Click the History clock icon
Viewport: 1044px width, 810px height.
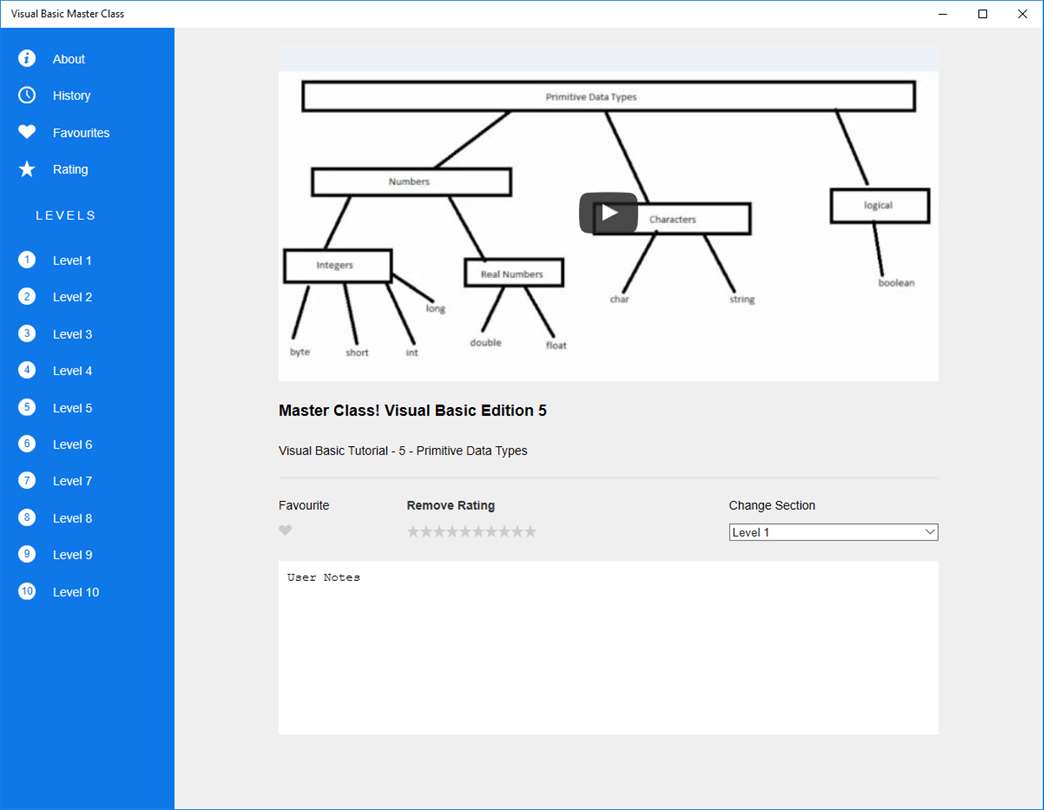click(x=27, y=95)
